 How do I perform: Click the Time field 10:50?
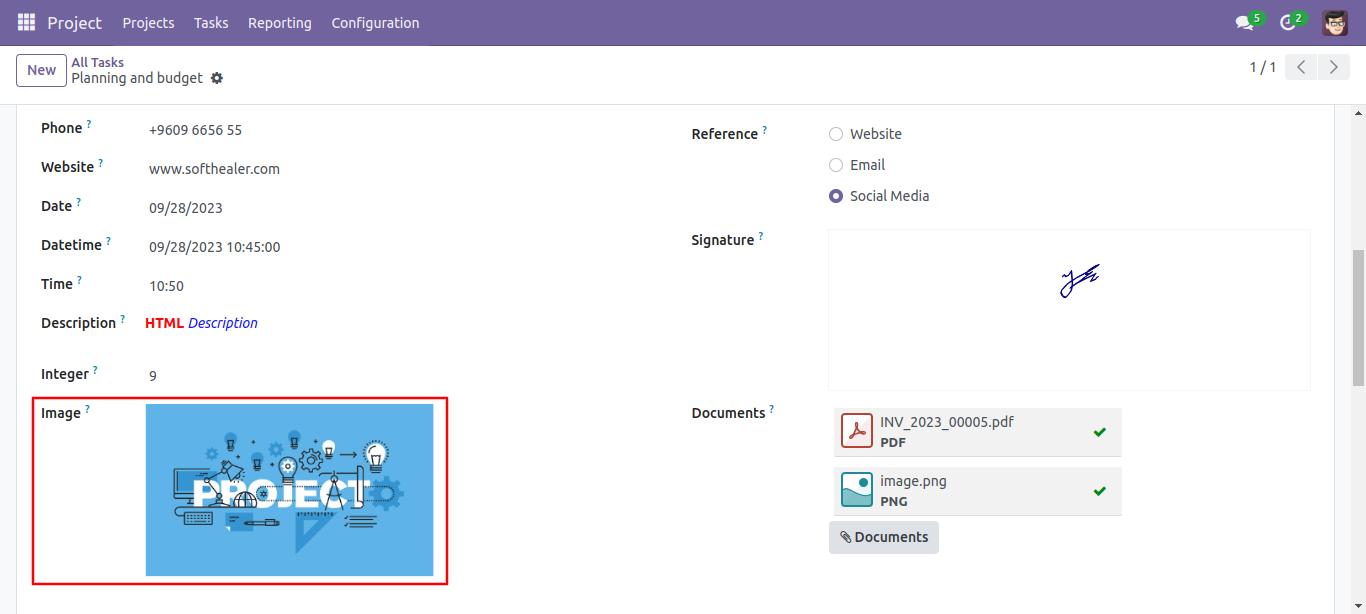pyautogui.click(x=166, y=286)
